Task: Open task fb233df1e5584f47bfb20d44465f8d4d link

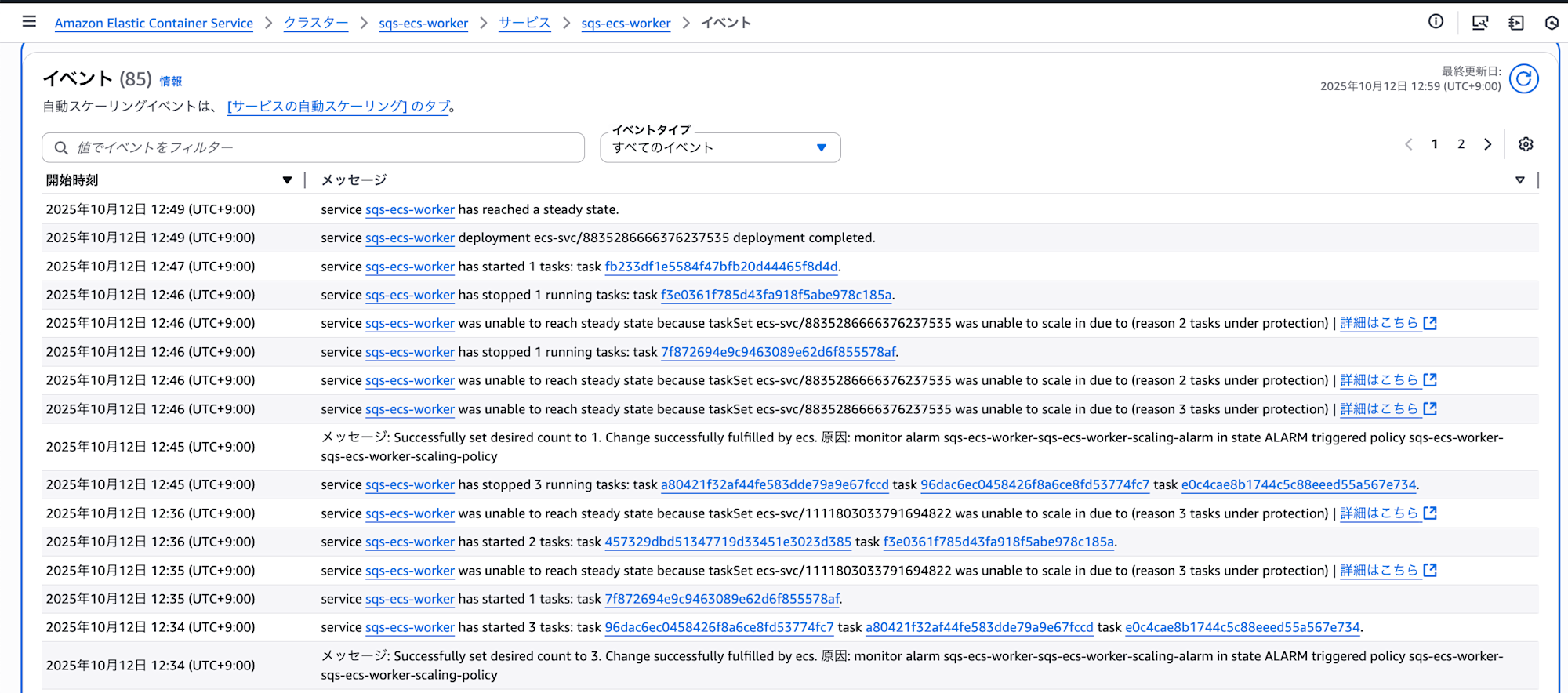Action: point(720,267)
